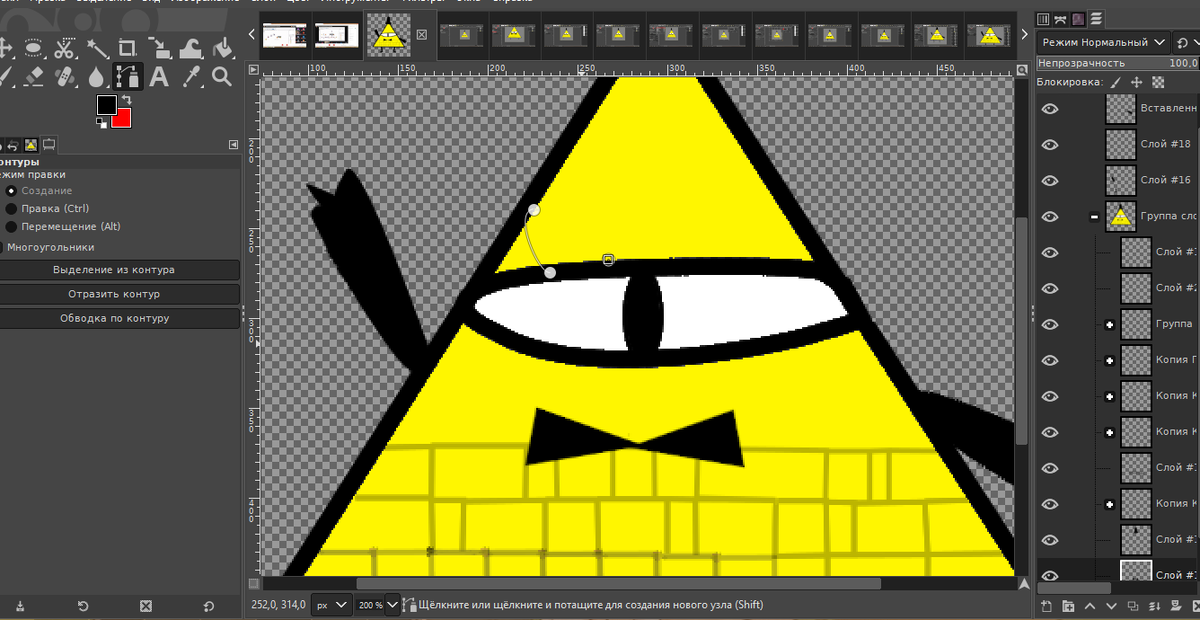The width and height of the screenshot is (1200, 620).
Task: Hide the Вставленн layer via eye icon
Action: click(1050, 108)
